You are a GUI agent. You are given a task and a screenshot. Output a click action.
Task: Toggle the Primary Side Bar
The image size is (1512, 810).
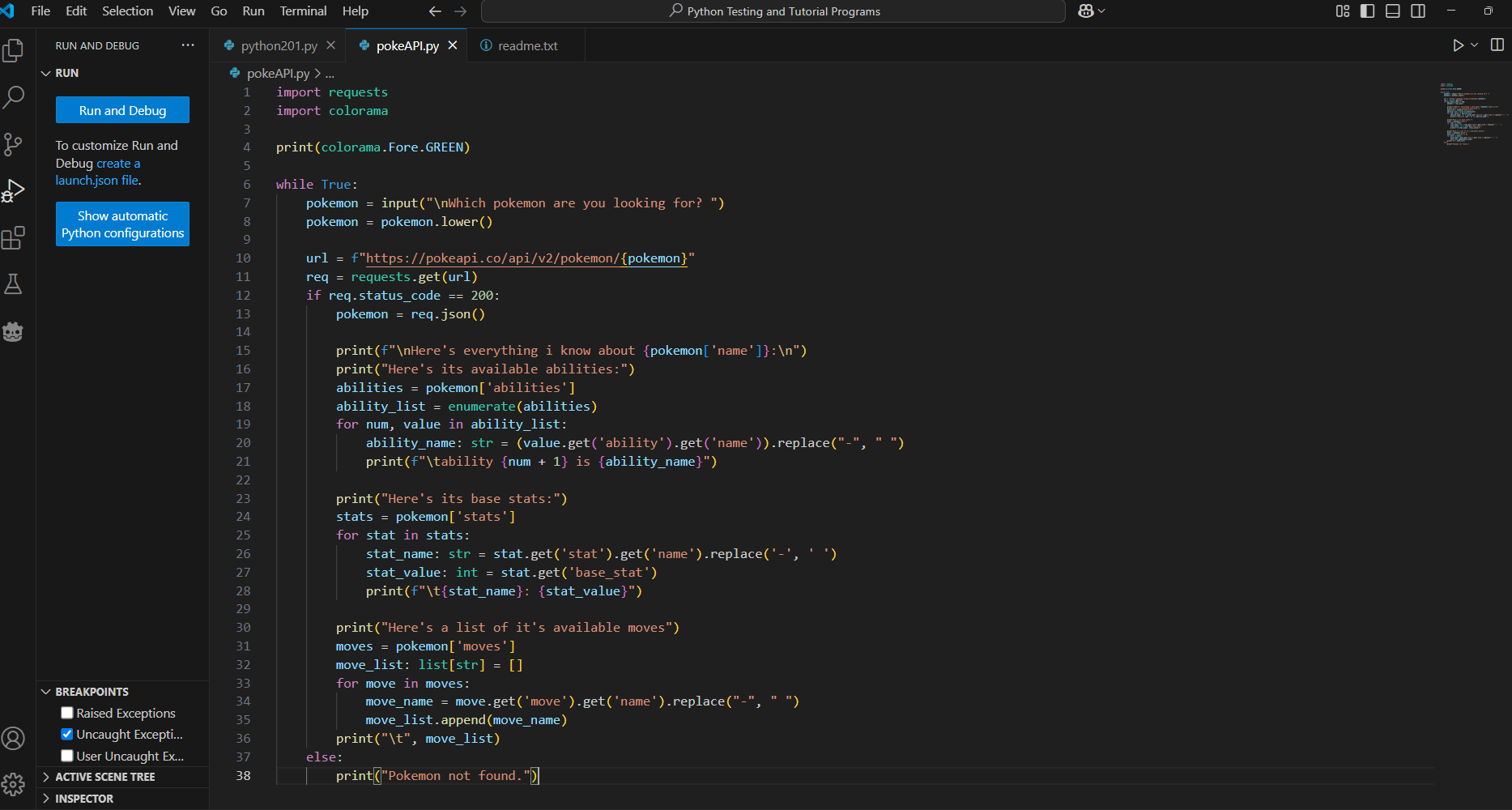click(x=1368, y=11)
